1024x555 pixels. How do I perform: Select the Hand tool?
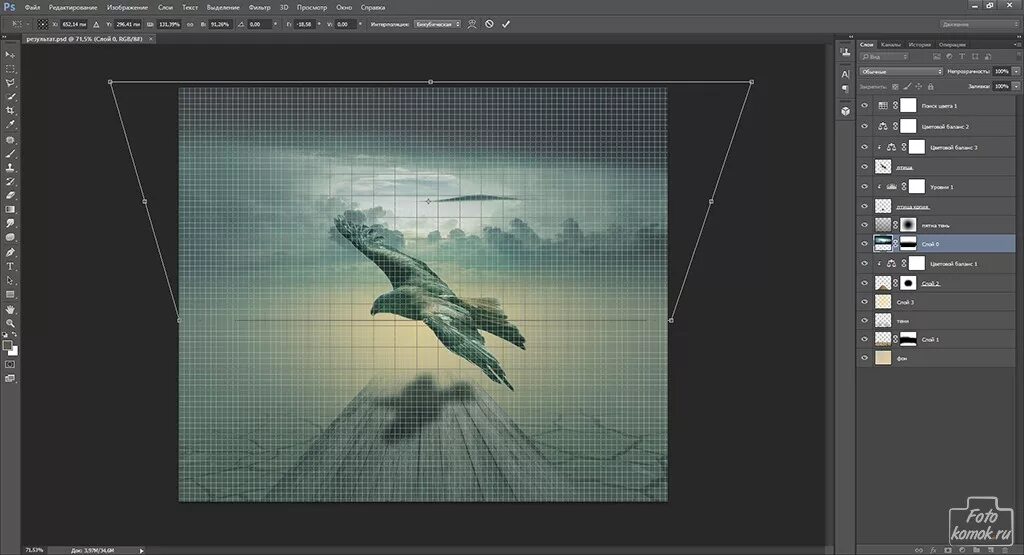10,309
